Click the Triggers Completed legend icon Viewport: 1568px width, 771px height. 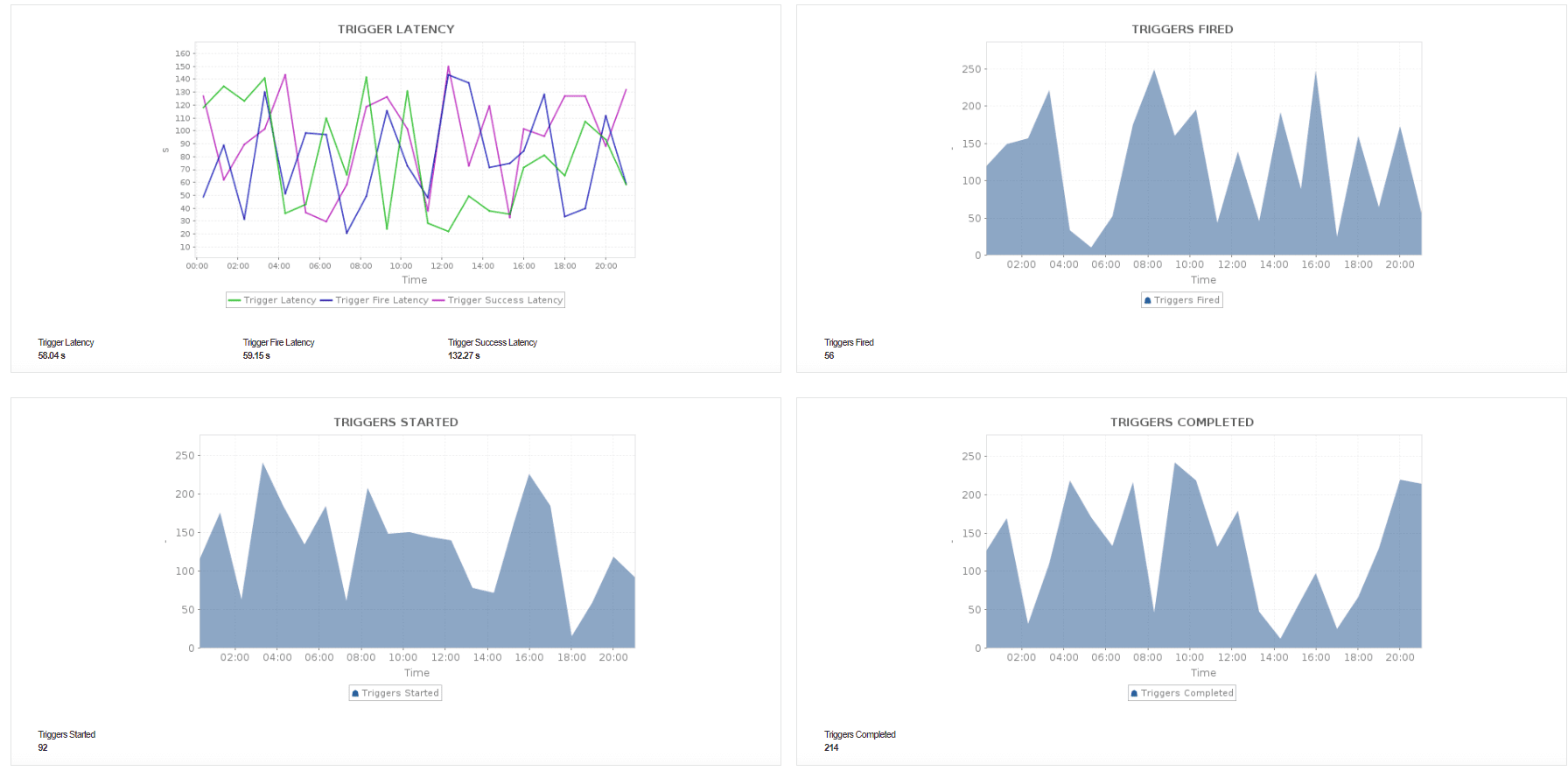(x=1134, y=693)
